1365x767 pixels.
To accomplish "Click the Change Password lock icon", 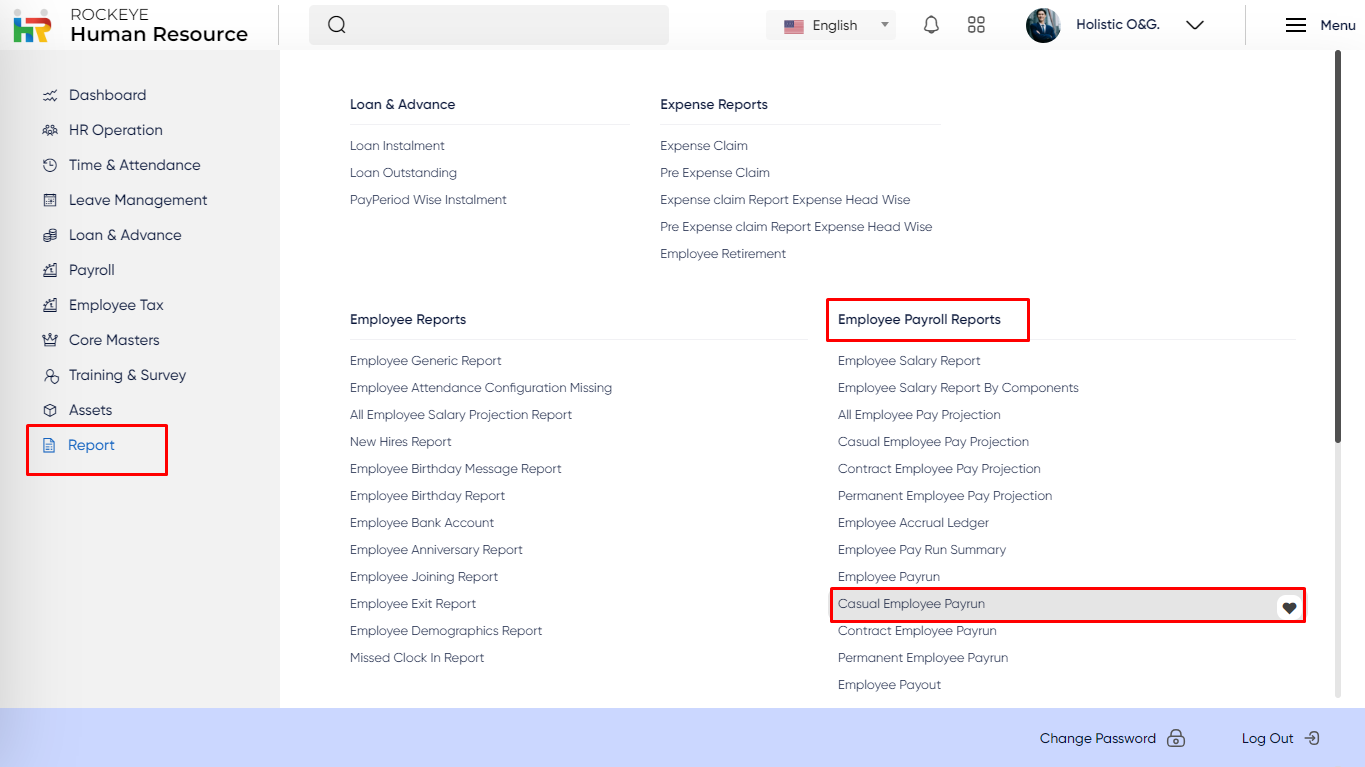I will coord(1176,738).
